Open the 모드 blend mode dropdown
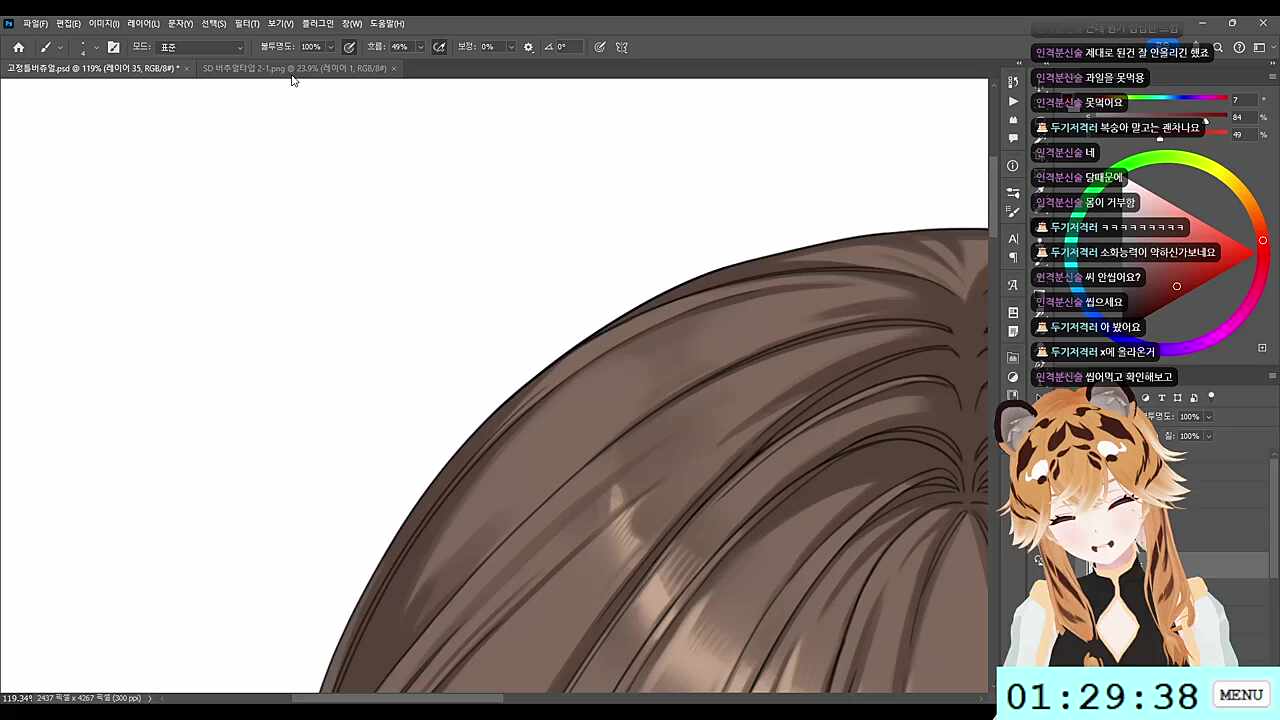This screenshot has width=1280, height=720. 201,47
